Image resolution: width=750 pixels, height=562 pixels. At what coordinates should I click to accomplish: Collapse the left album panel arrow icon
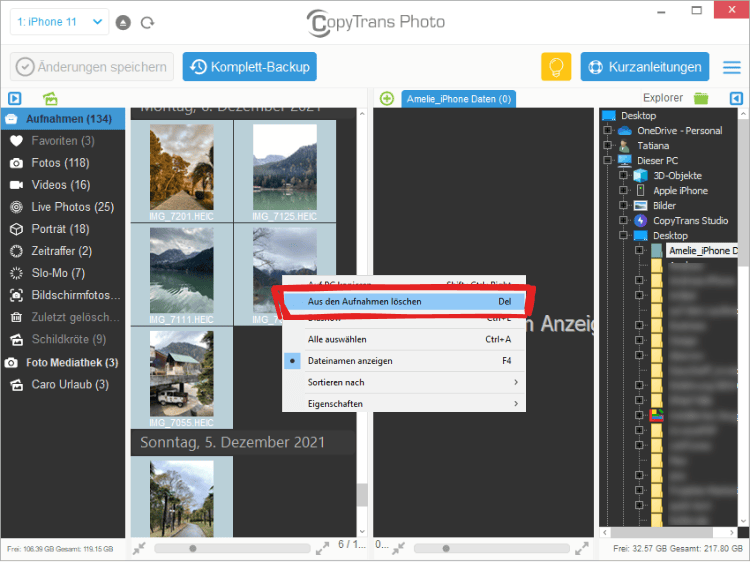pyautogui.click(x=15, y=99)
